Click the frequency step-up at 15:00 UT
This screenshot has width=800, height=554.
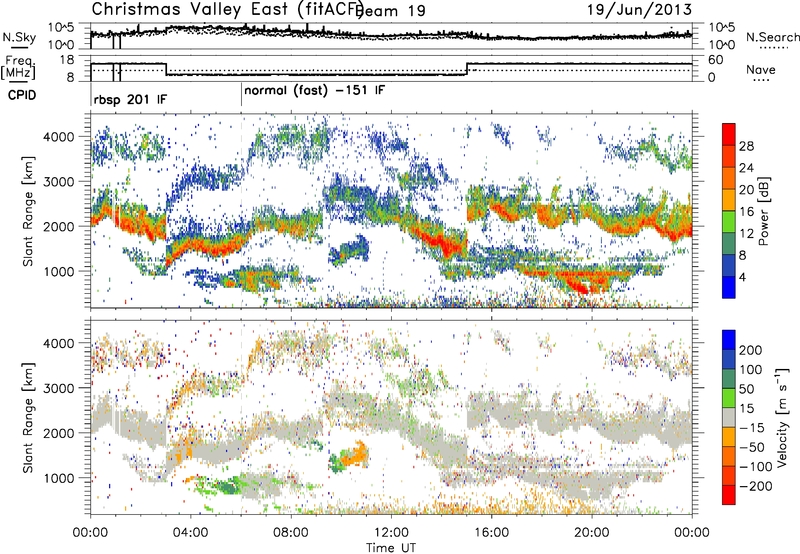tap(467, 69)
